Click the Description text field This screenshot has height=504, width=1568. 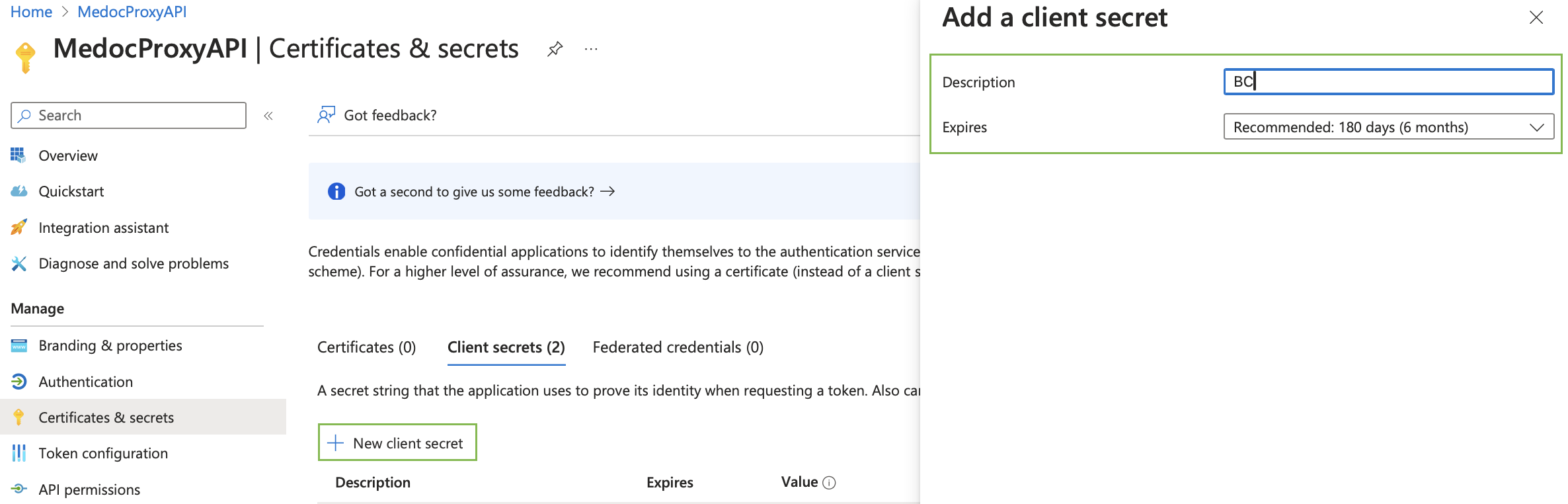click(1388, 82)
